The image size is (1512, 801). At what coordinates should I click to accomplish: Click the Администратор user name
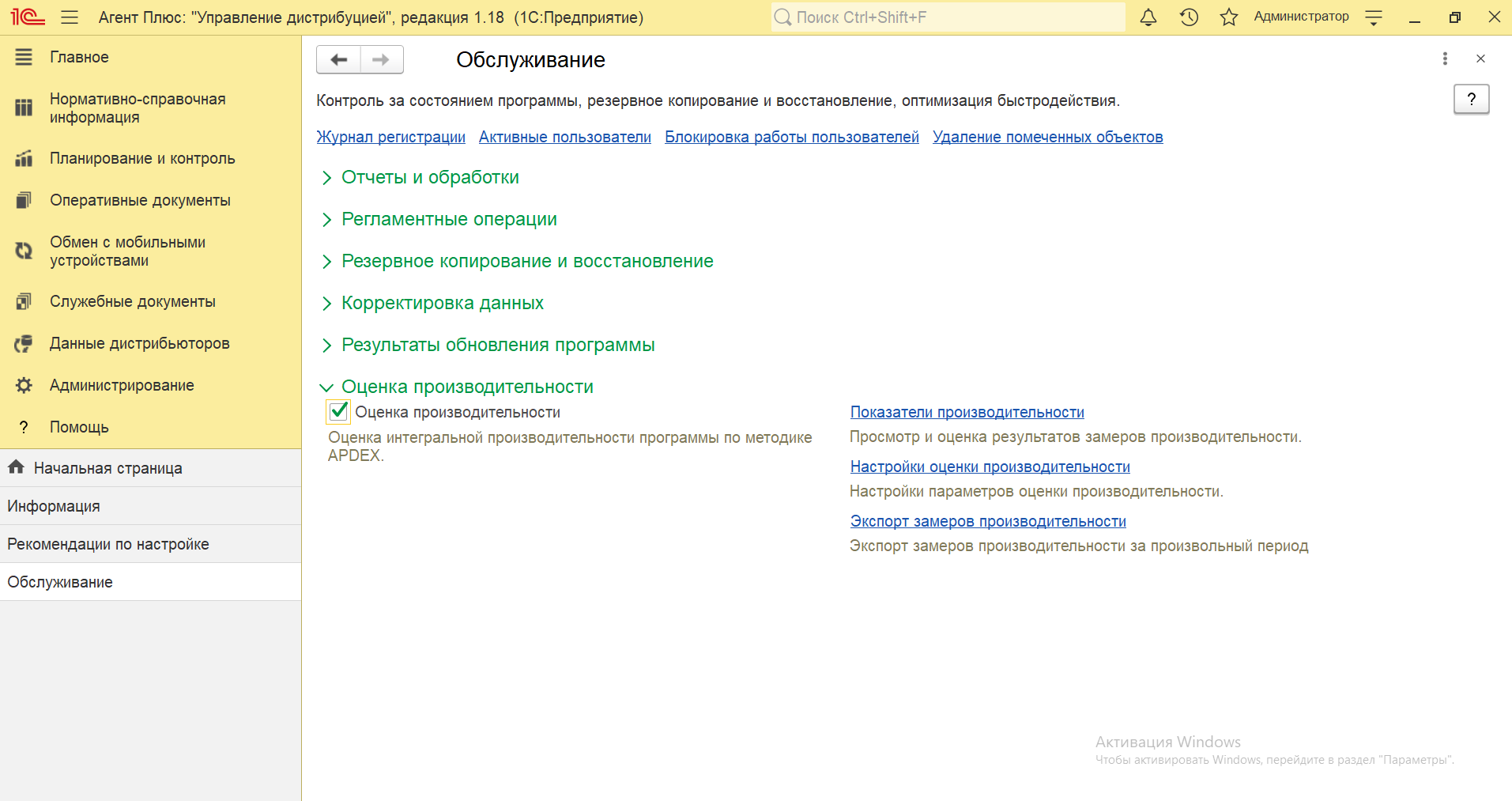point(1301,17)
